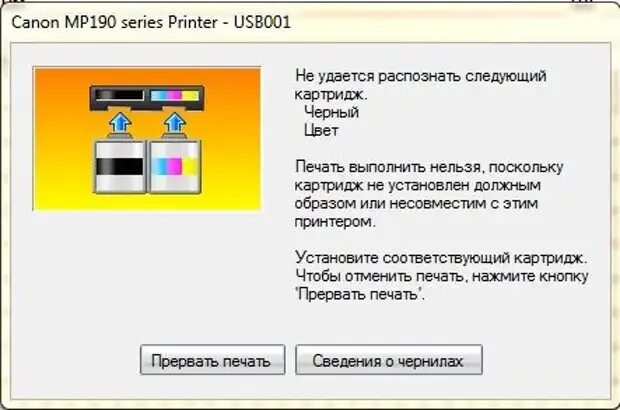This screenshot has height=410, width=620.
Task: Click the yellow stripe on the color cartridge
Action: click(x=190, y=166)
